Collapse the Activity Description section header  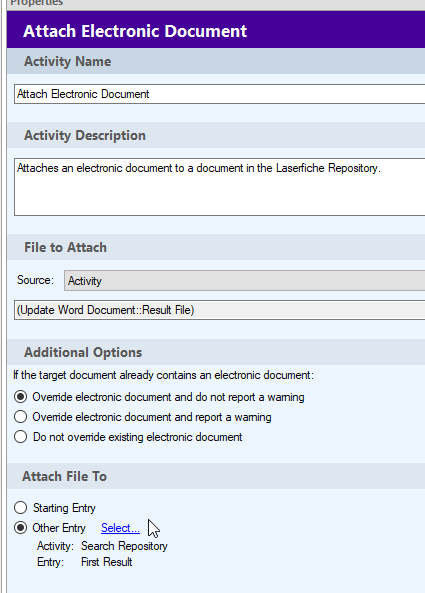pos(216,135)
